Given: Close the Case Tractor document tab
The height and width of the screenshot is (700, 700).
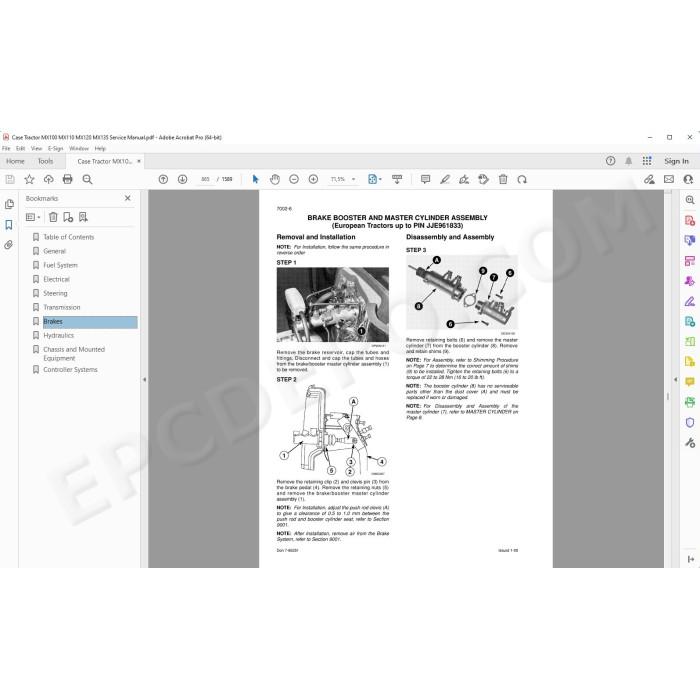Looking at the screenshot, I should 139,161.
